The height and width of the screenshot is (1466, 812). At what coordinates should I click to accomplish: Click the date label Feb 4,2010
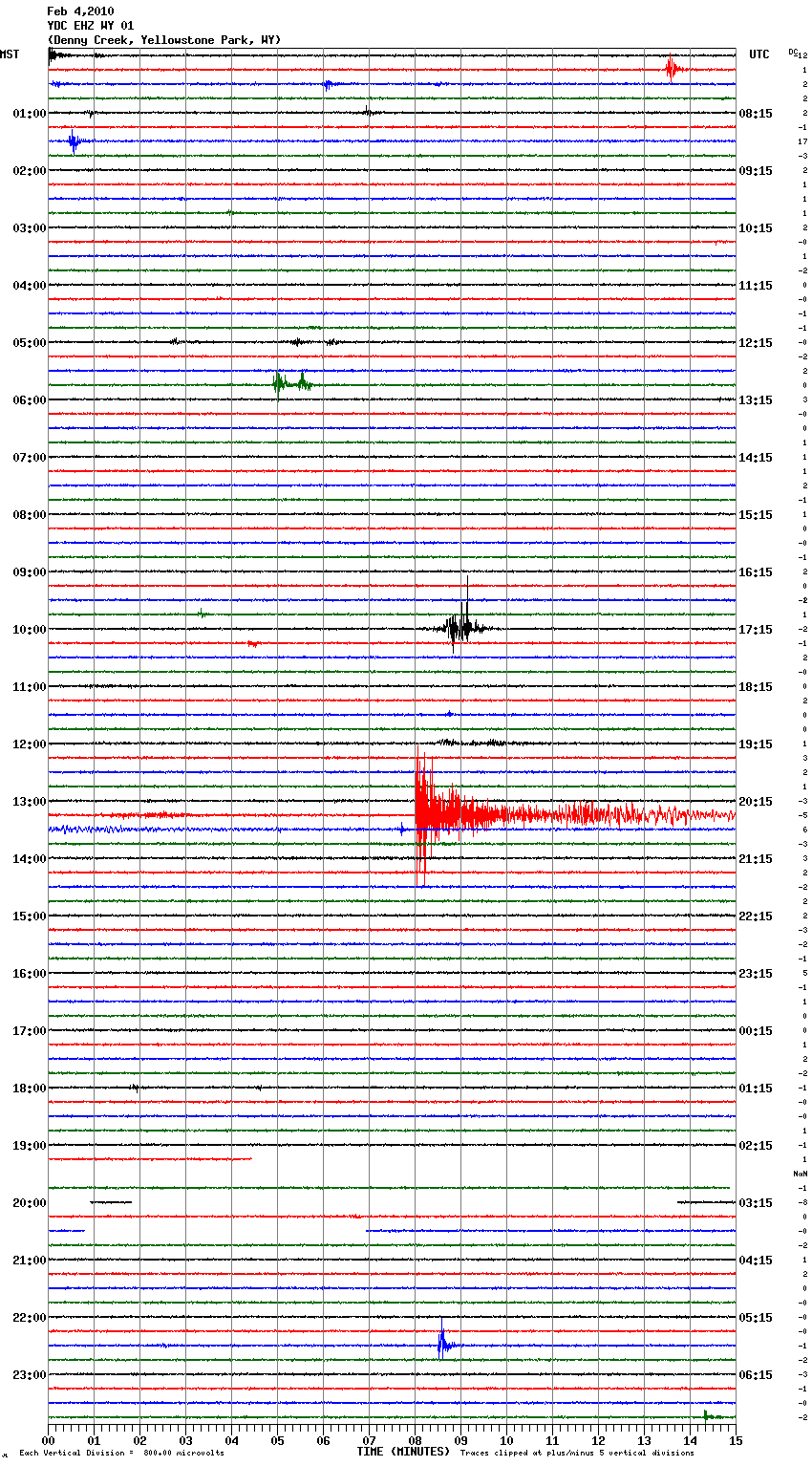point(80,11)
